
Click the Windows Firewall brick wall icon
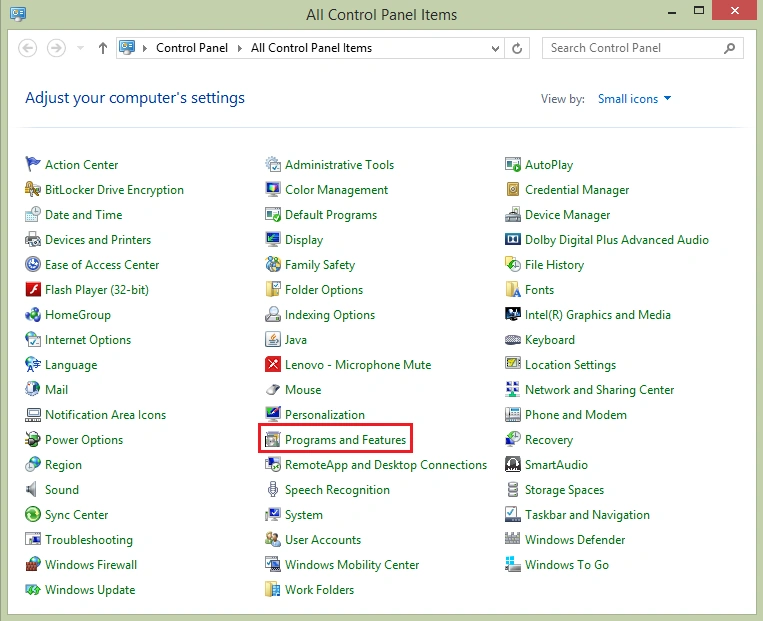[33, 564]
